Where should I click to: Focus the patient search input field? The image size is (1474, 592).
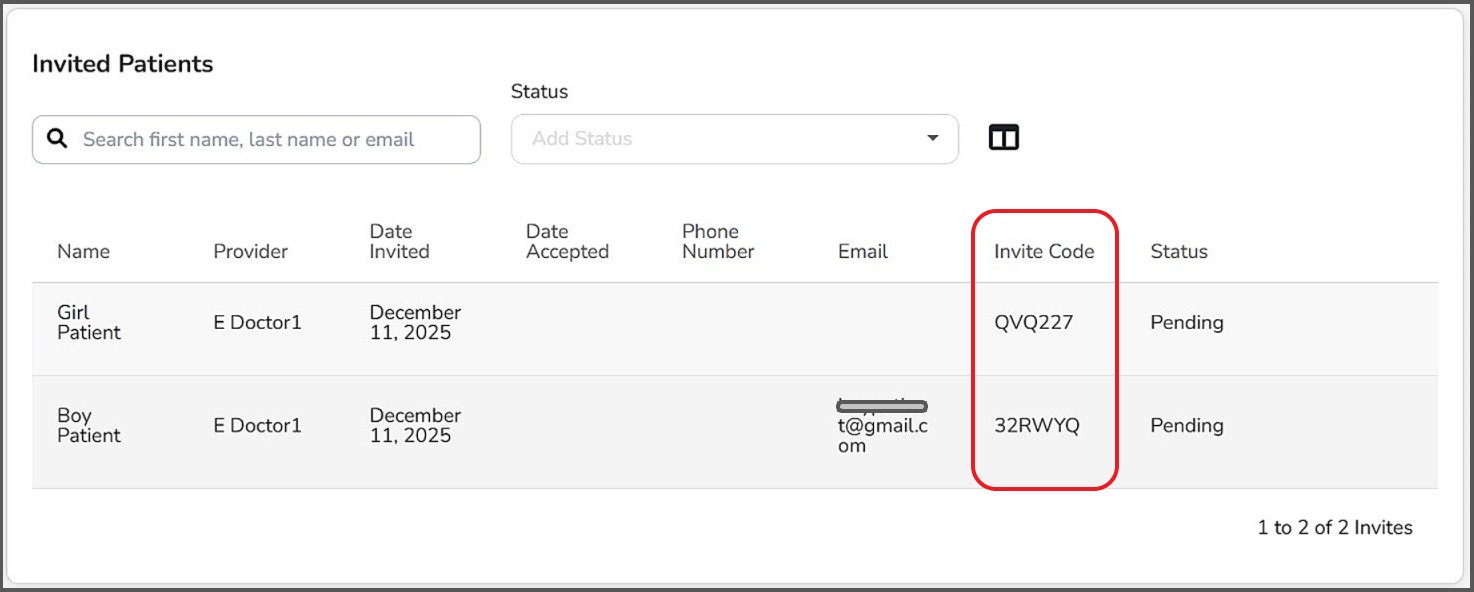(x=270, y=140)
